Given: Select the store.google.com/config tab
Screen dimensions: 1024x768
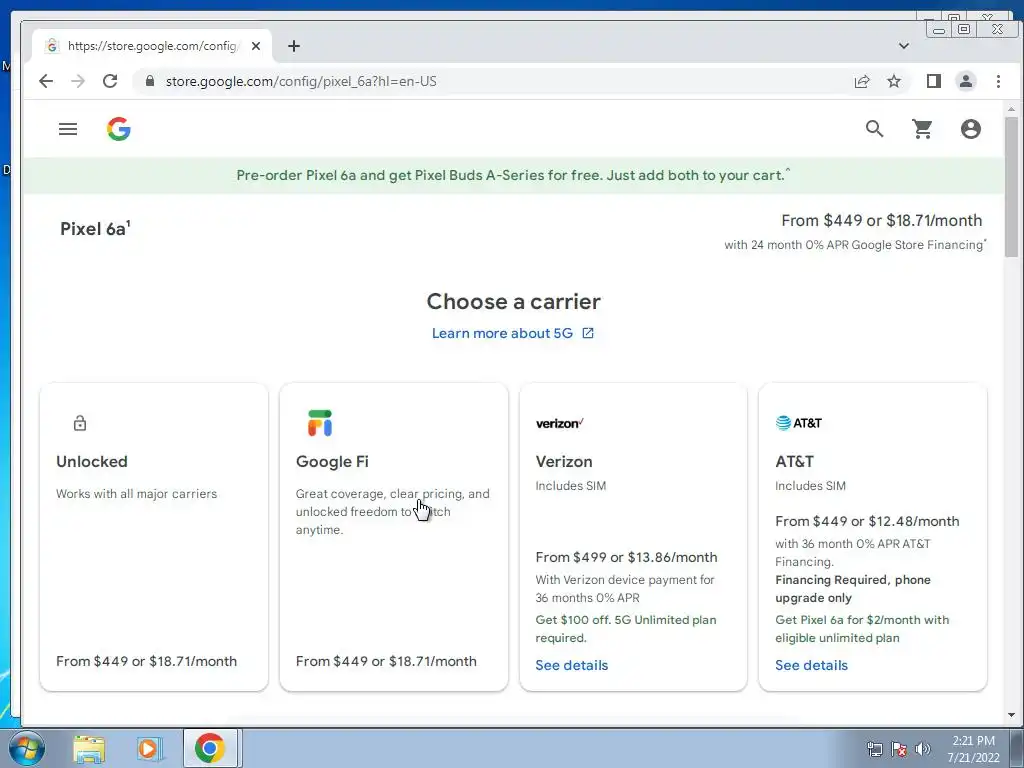Looking at the screenshot, I should [152, 46].
